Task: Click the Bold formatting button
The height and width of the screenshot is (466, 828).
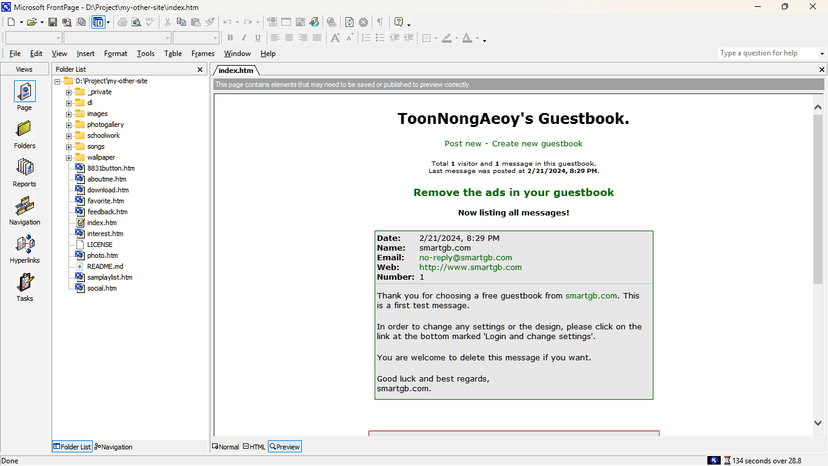Action: 230,38
